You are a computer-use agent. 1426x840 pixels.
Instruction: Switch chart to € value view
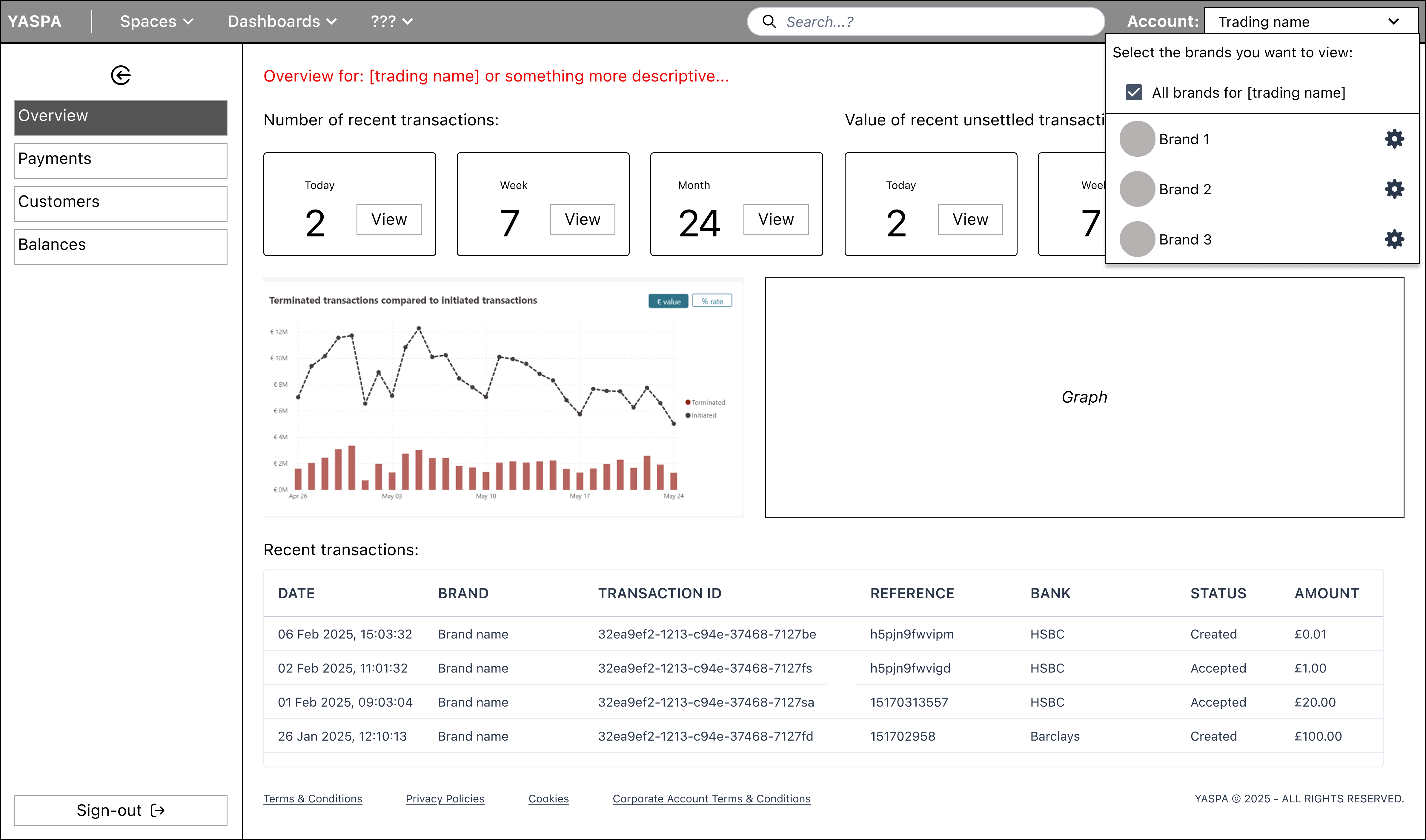[x=668, y=301]
